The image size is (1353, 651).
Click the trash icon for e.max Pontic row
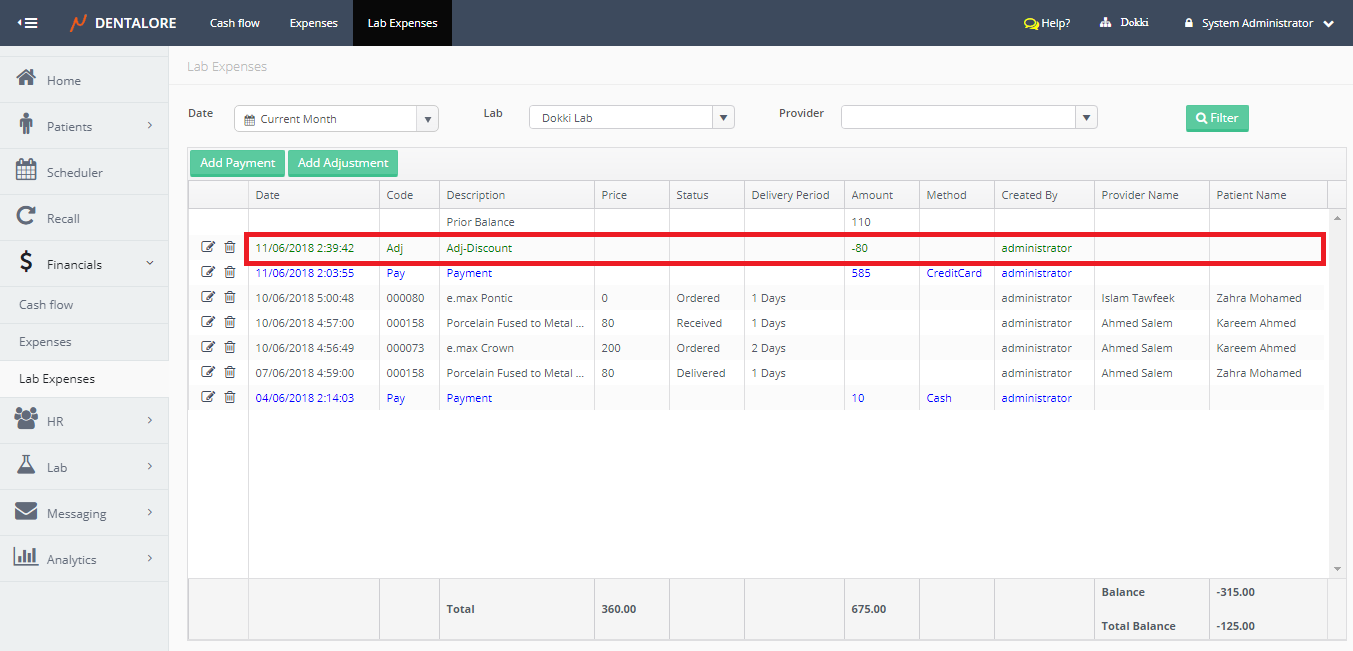point(230,297)
